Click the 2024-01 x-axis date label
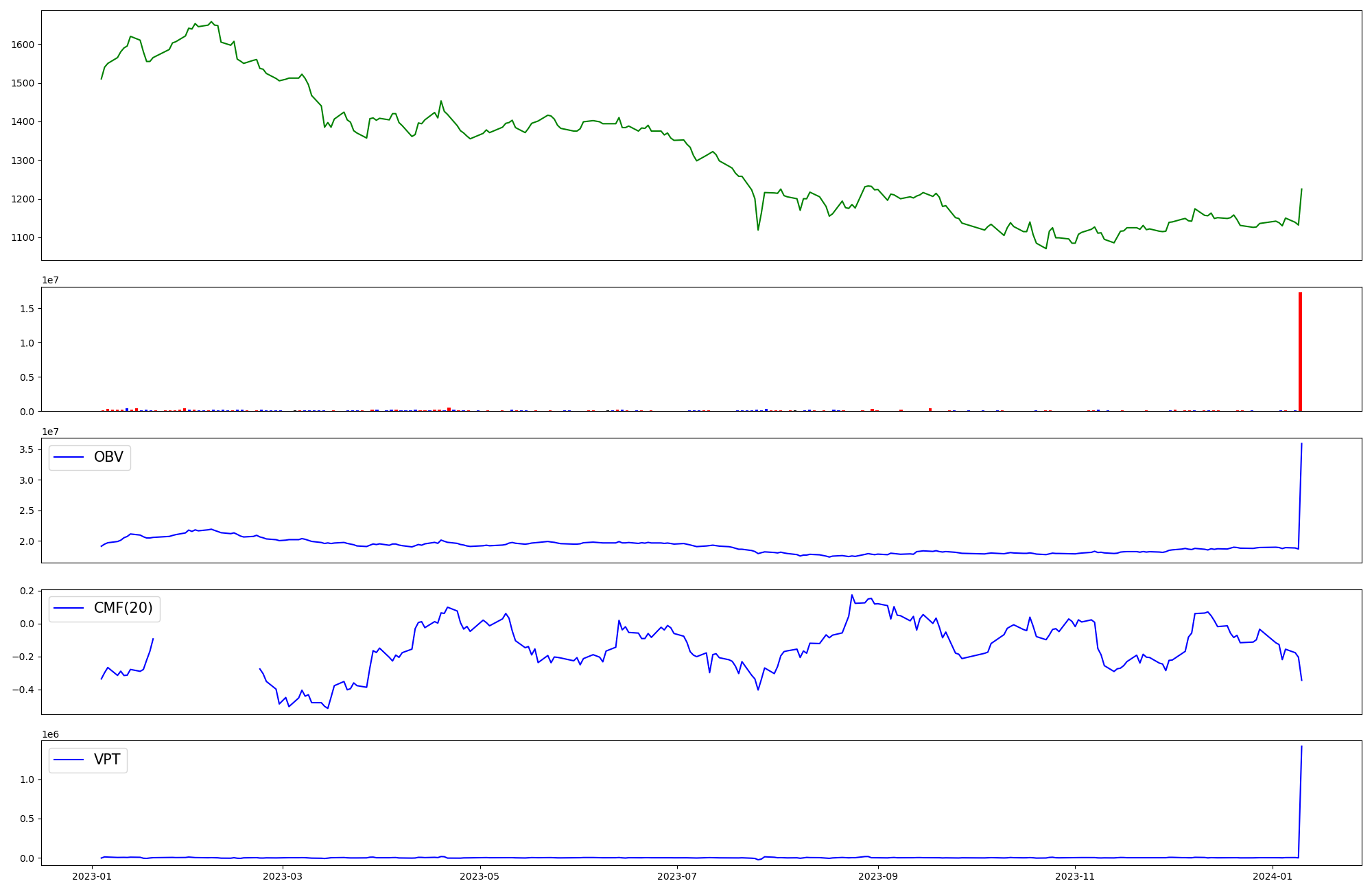This screenshot has width=1372, height=892. tap(1273, 876)
